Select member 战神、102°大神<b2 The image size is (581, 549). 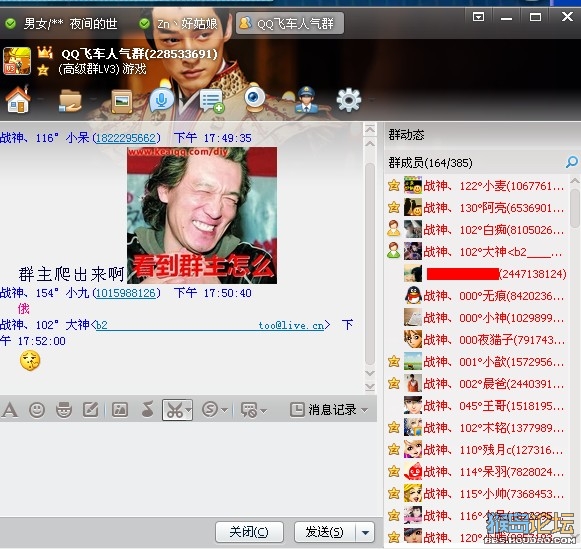point(477,252)
